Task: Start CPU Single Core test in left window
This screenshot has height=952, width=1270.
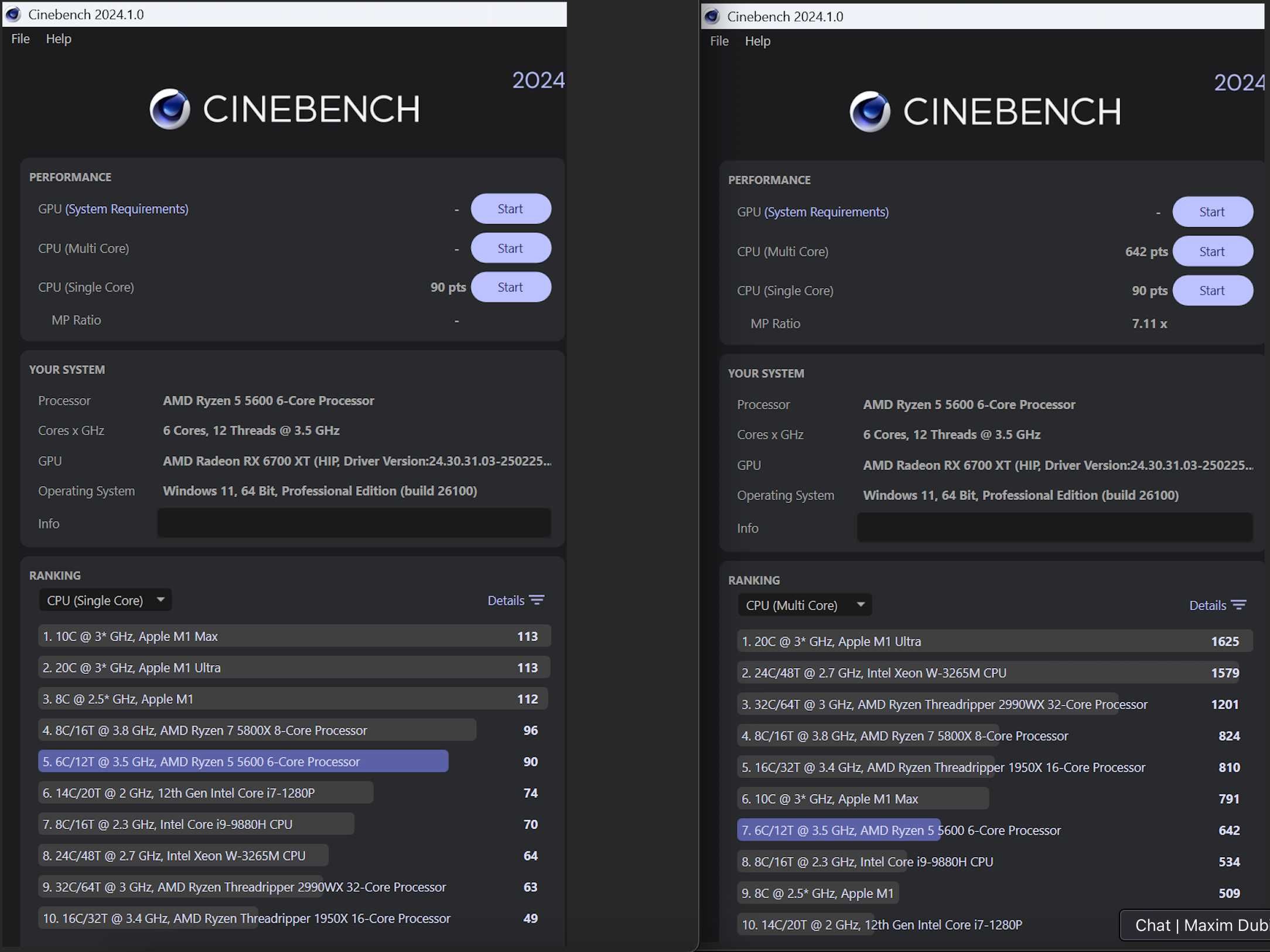Action: click(511, 287)
